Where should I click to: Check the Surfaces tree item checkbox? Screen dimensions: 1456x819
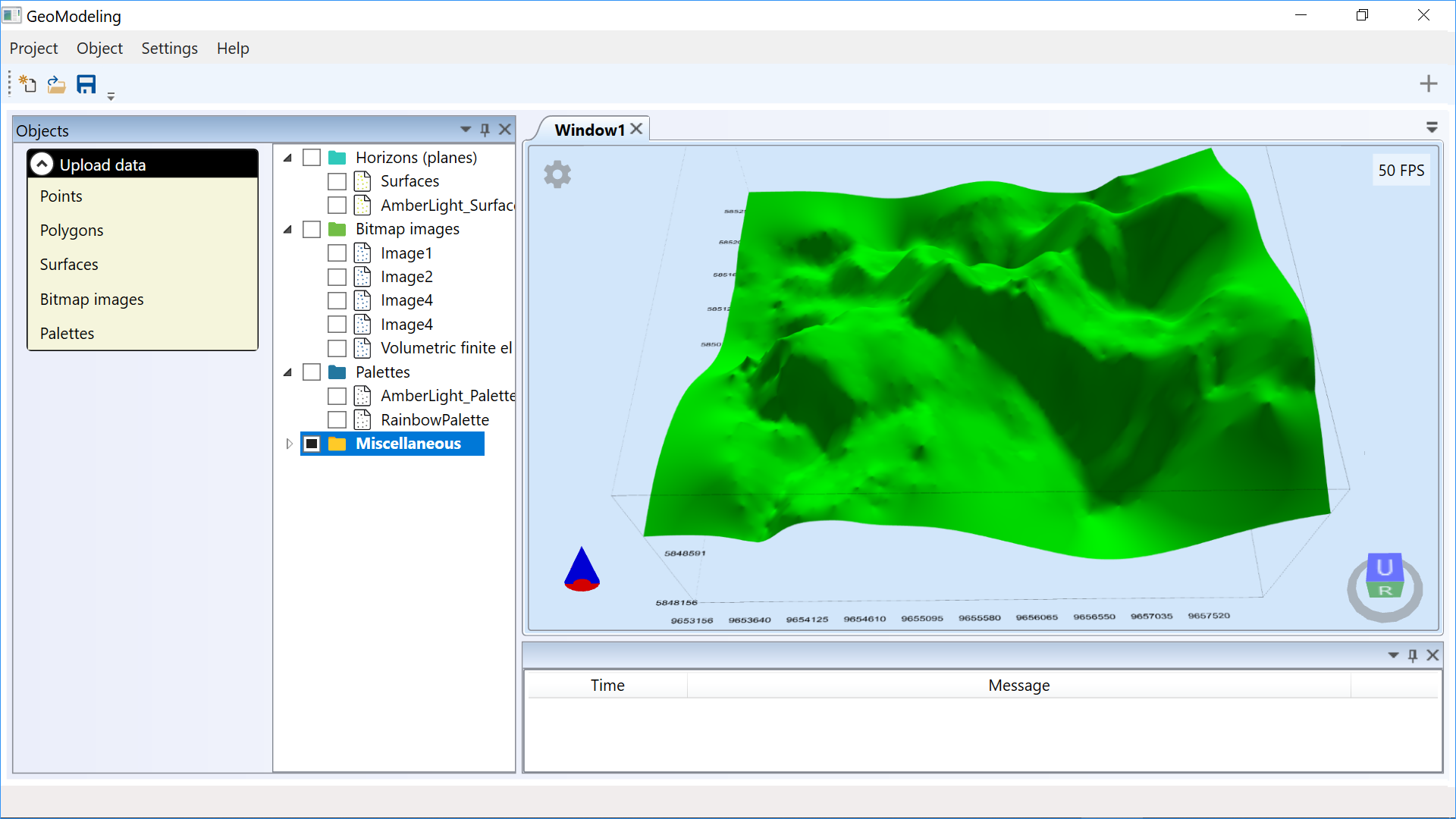pos(337,182)
